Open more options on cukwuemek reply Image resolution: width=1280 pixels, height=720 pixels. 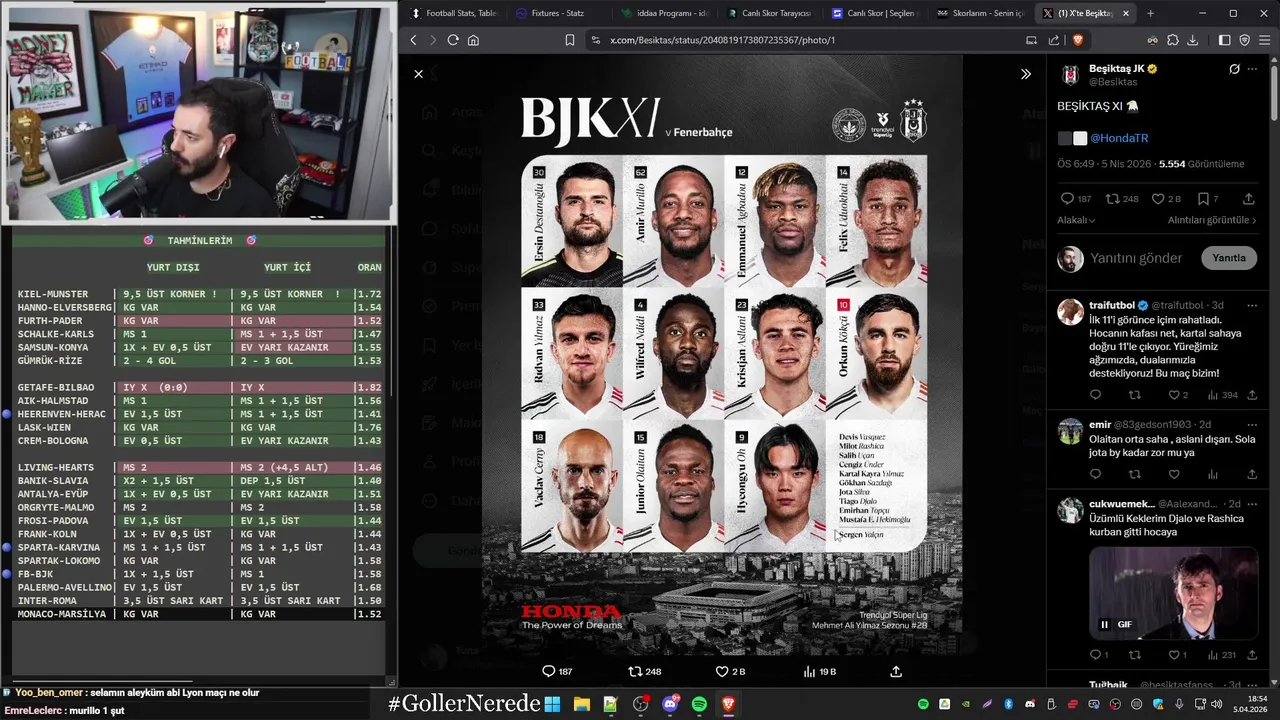point(1252,504)
